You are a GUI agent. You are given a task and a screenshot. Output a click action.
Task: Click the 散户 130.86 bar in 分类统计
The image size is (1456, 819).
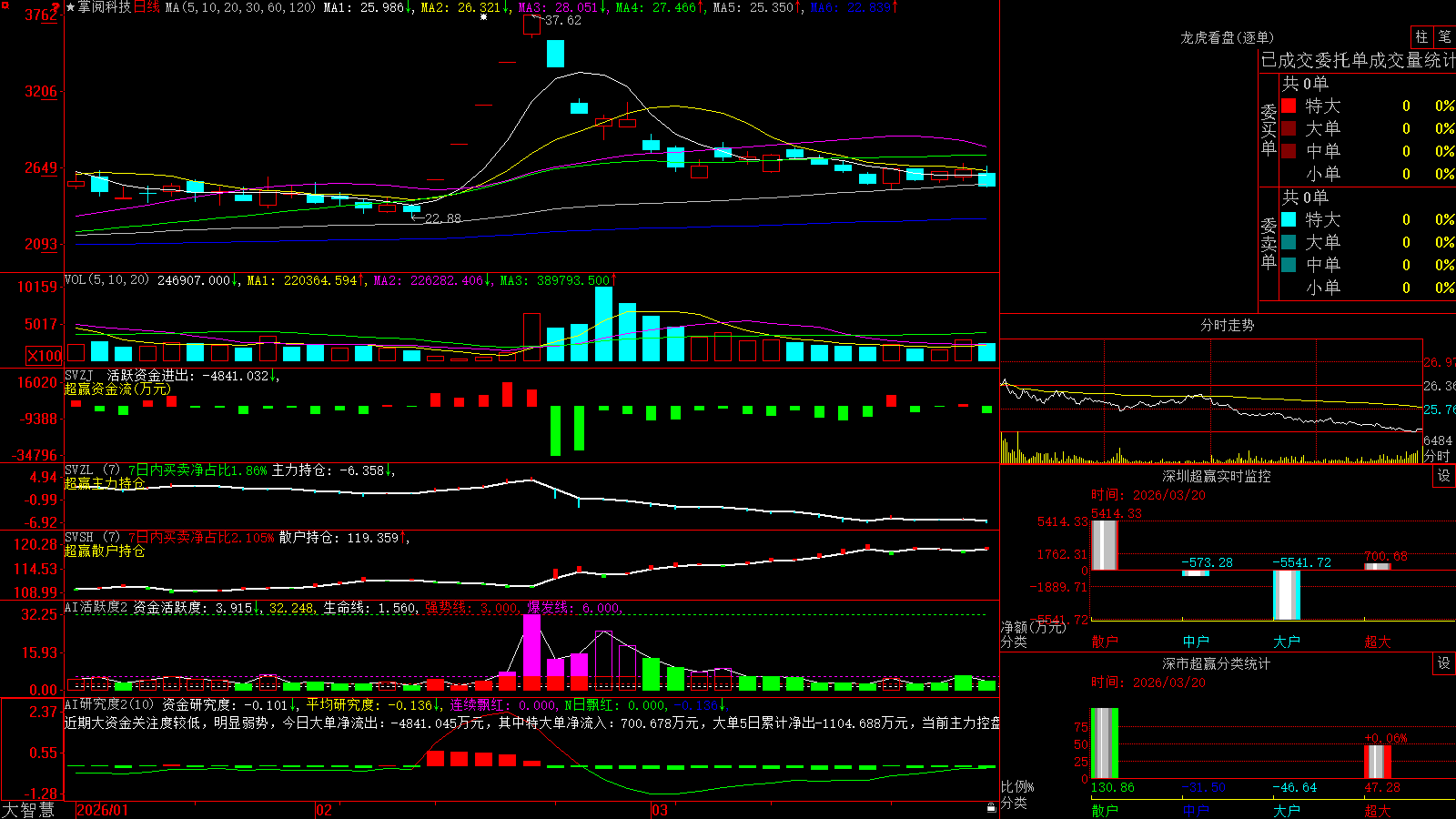(x=1104, y=743)
